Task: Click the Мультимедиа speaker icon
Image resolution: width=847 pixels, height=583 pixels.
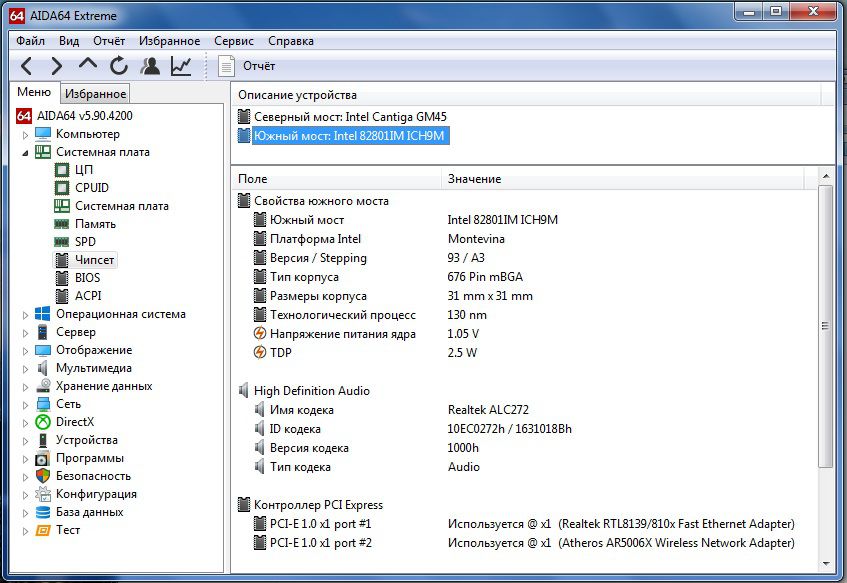Action: tap(43, 368)
